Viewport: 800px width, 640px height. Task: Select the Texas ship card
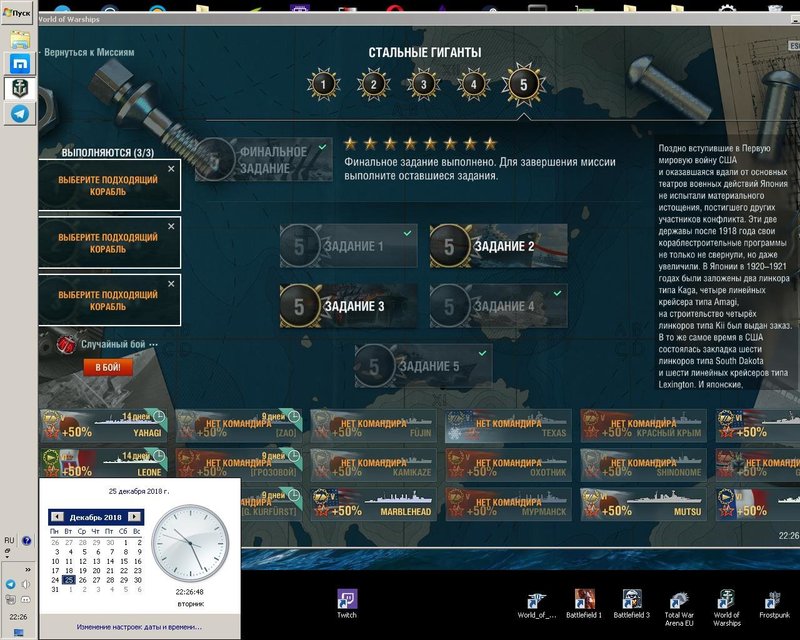508,426
